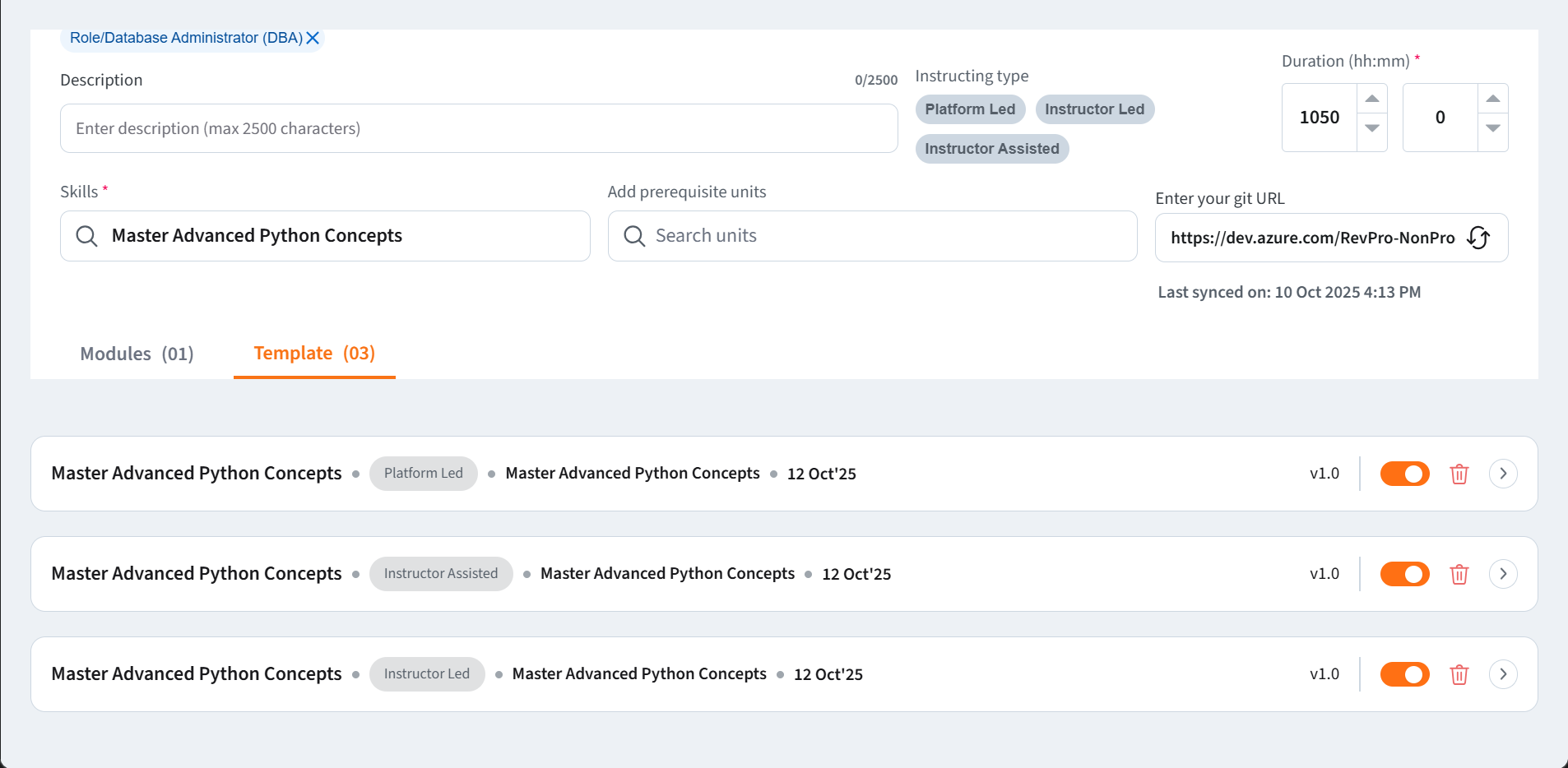Click the Skills search magnifier icon
Screen dimensions: 1568x768
(86, 236)
